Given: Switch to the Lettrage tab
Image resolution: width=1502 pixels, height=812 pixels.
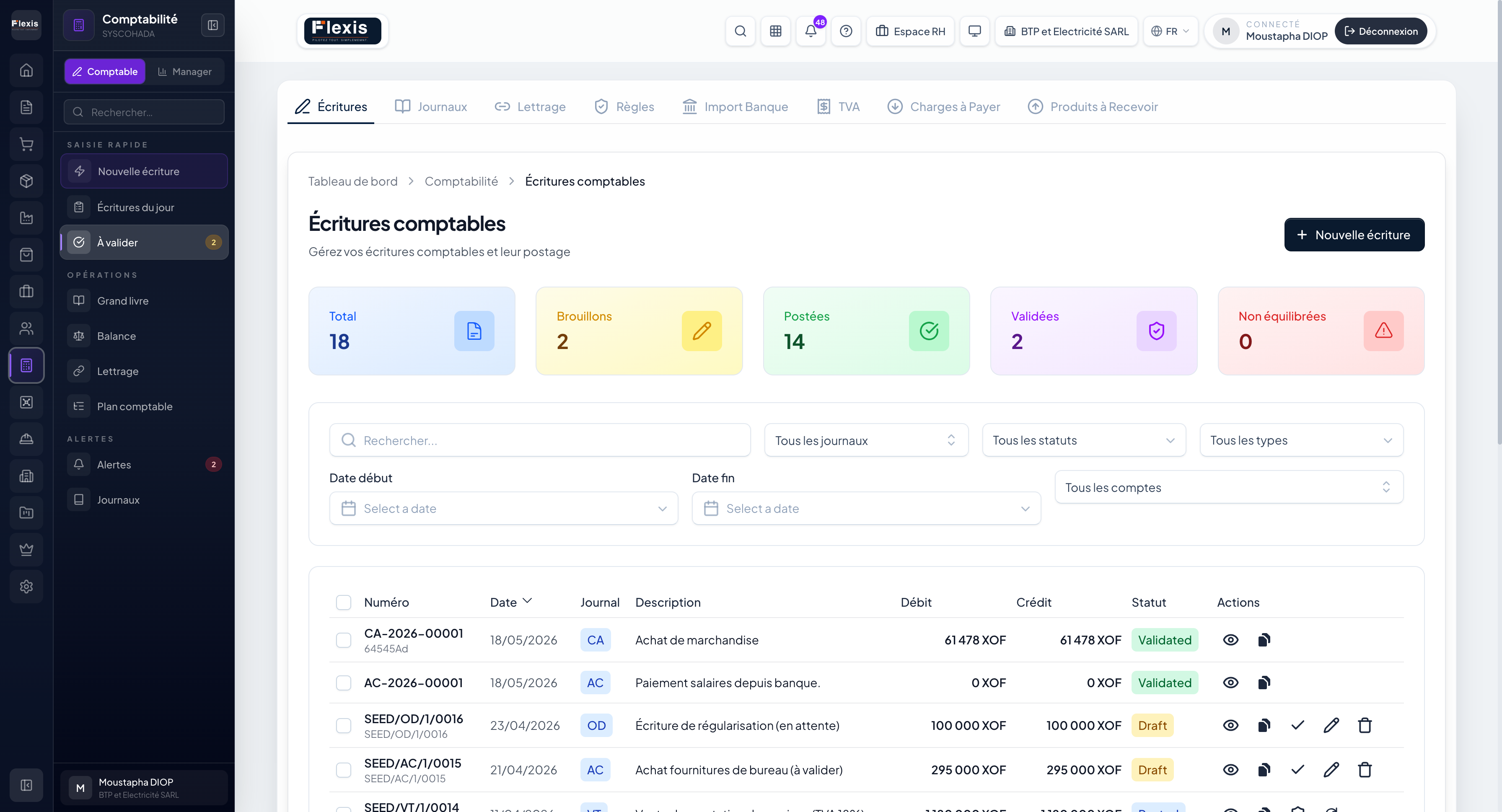Looking at the screenshot, I should 530,107.
